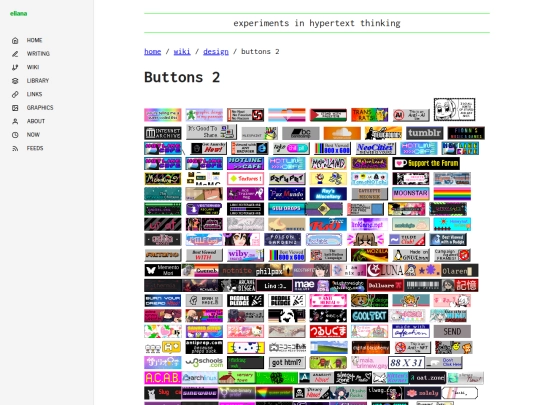Click the eliana site logo
This screenshot has width=540, height=405.
[x=19, y=13]
